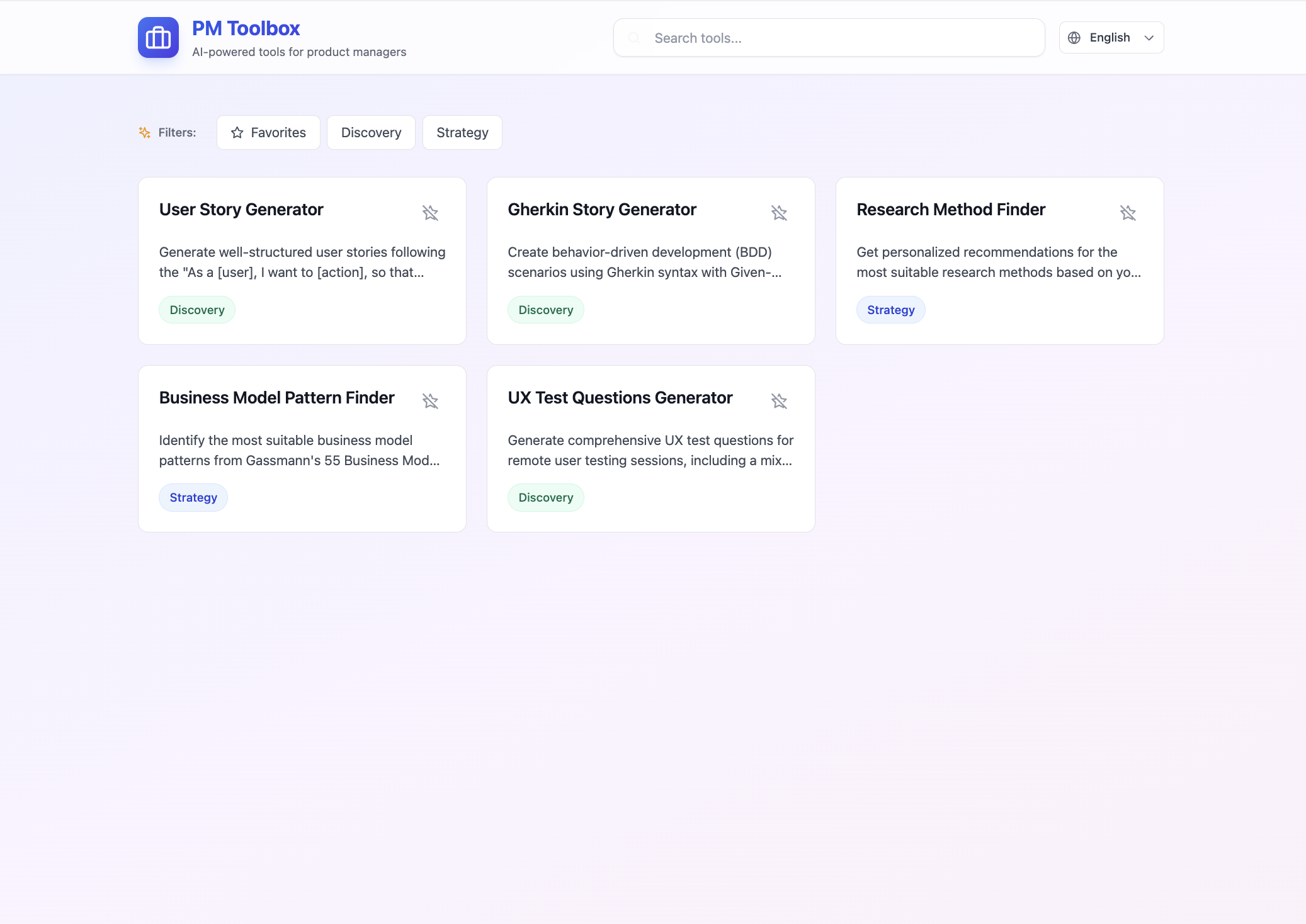Star the UX Test Questions Generator
The height and width of the screenshot is (924, 1306).
[x=779, y=401]
